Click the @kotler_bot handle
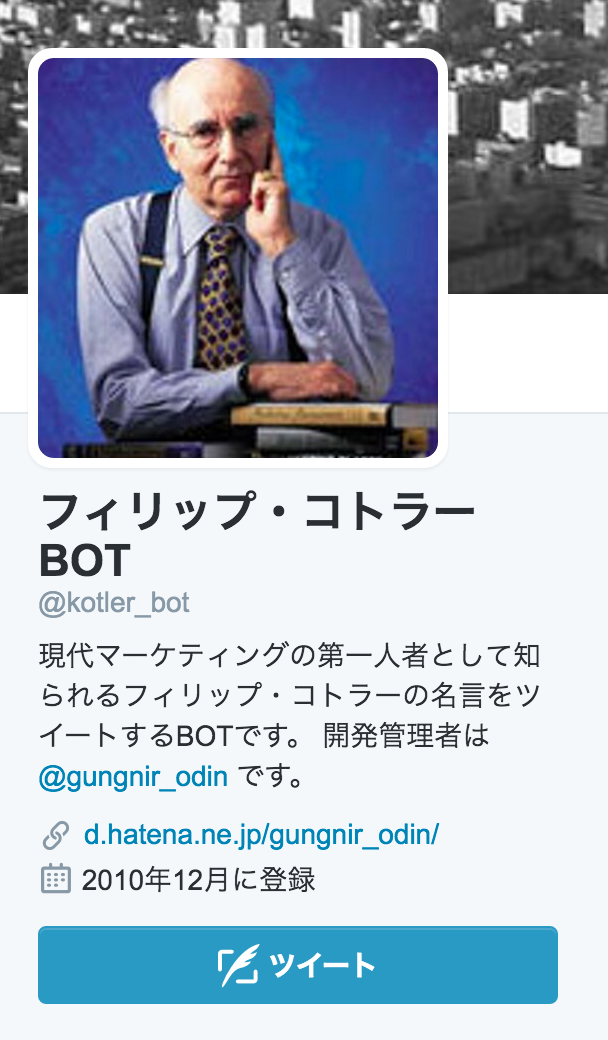The height and width of the screenshot is (1040, 608). click(x=114, y=603)
